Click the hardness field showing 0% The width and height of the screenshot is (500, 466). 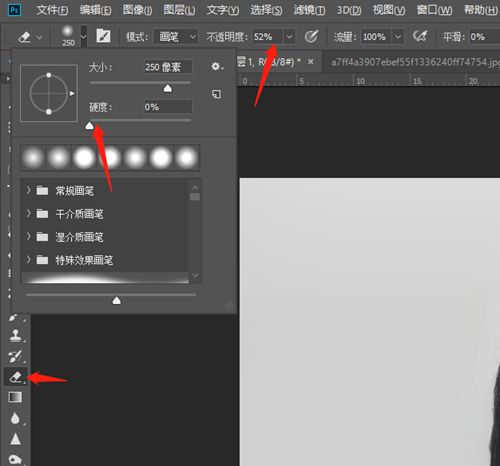[168, 107]
